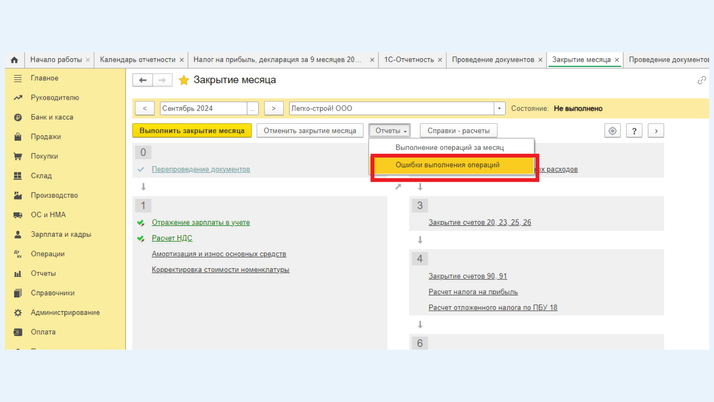Open Закрытие счетов 20, 23, 25, 26

(x=479, y=223)
